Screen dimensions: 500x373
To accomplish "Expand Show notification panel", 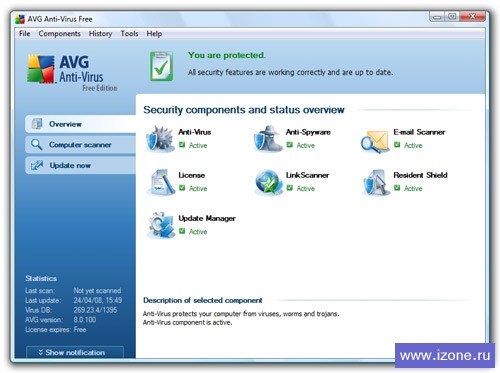I will coord(75,352).
